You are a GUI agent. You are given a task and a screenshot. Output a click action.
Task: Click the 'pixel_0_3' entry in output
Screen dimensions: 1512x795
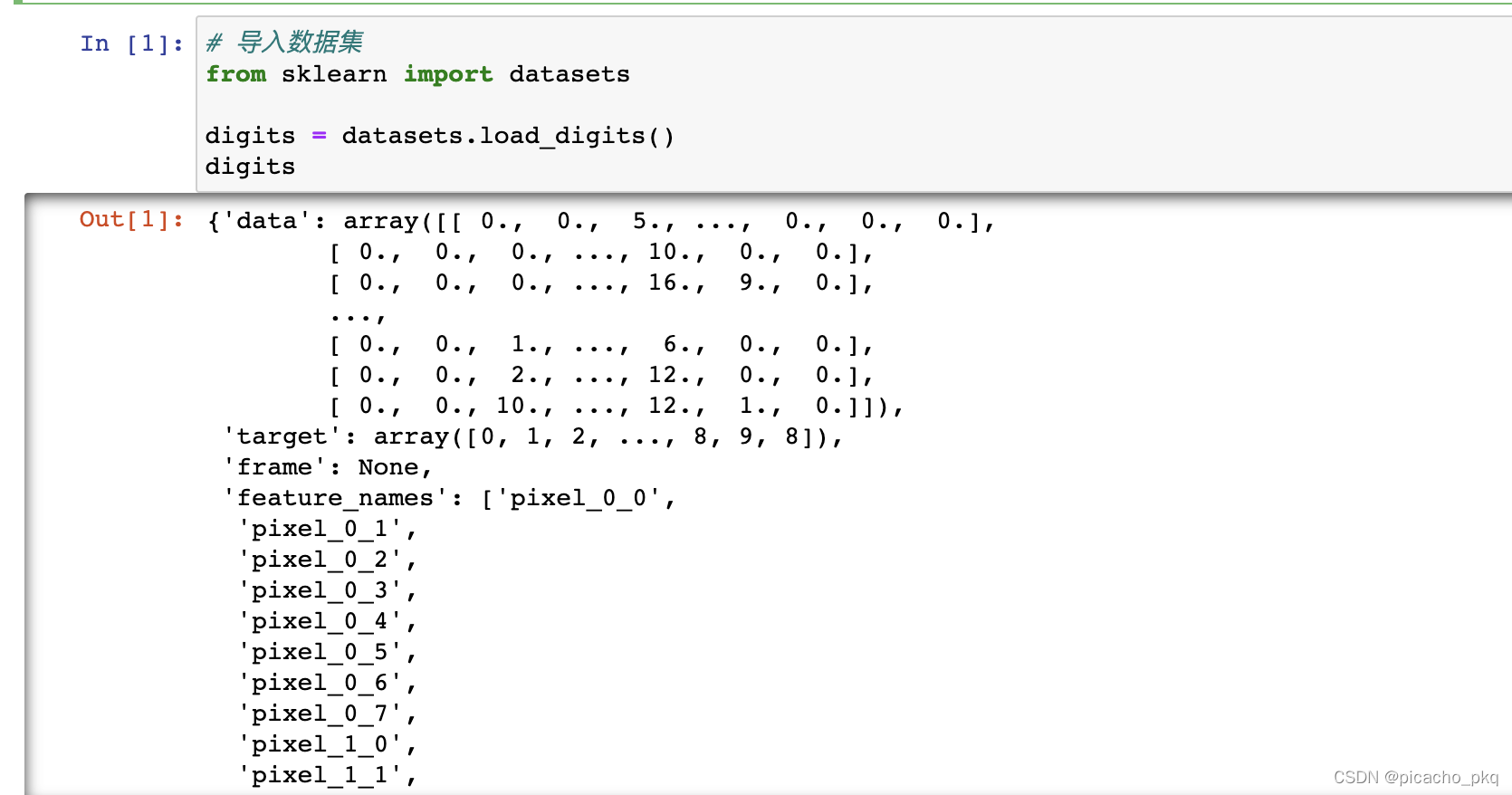[x=327, y=590]
